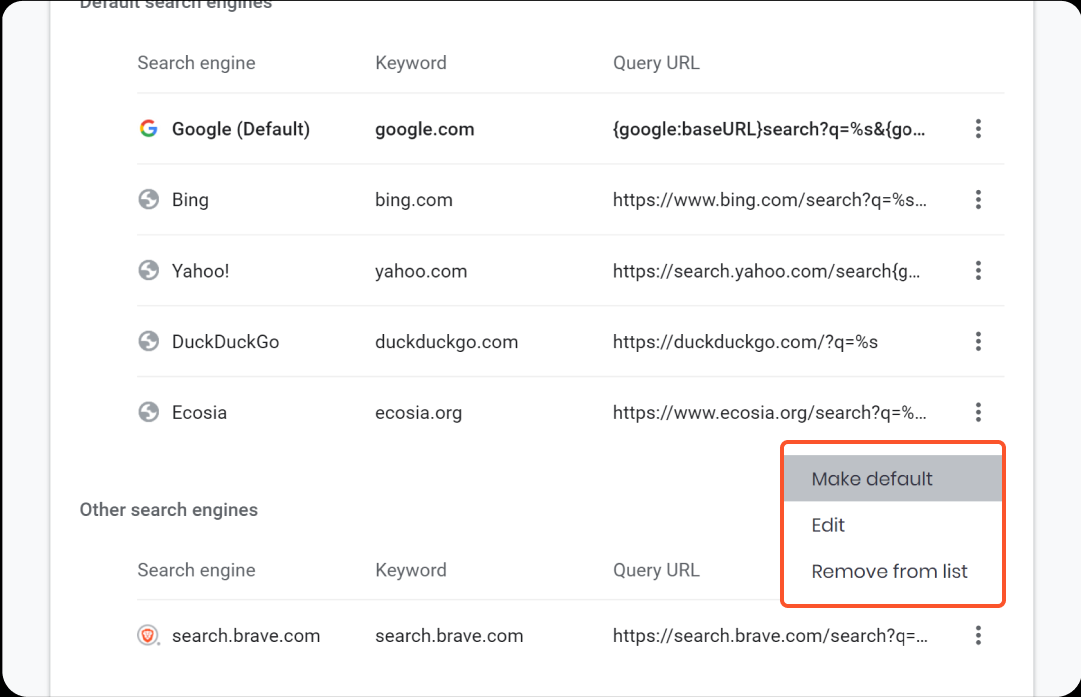Open more actions for search.brave.com
The image size is (1081, 697).
pos(978,636)
